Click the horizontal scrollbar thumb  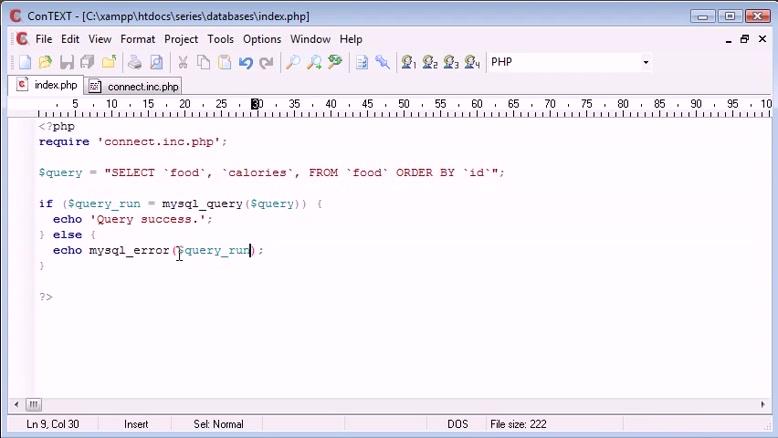33,405
